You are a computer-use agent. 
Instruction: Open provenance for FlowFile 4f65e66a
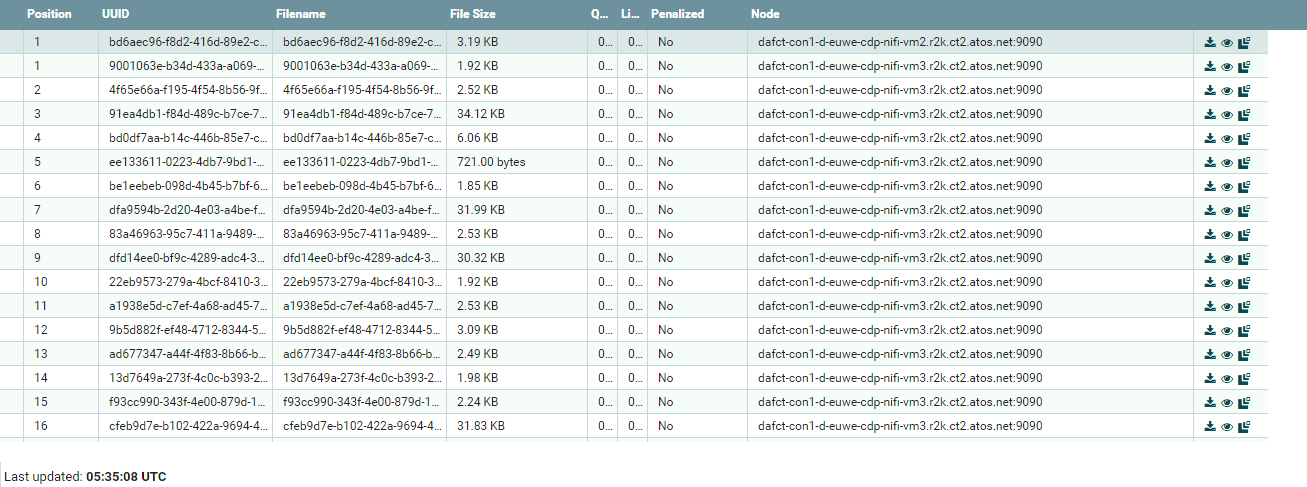[x=1244, y=91]
